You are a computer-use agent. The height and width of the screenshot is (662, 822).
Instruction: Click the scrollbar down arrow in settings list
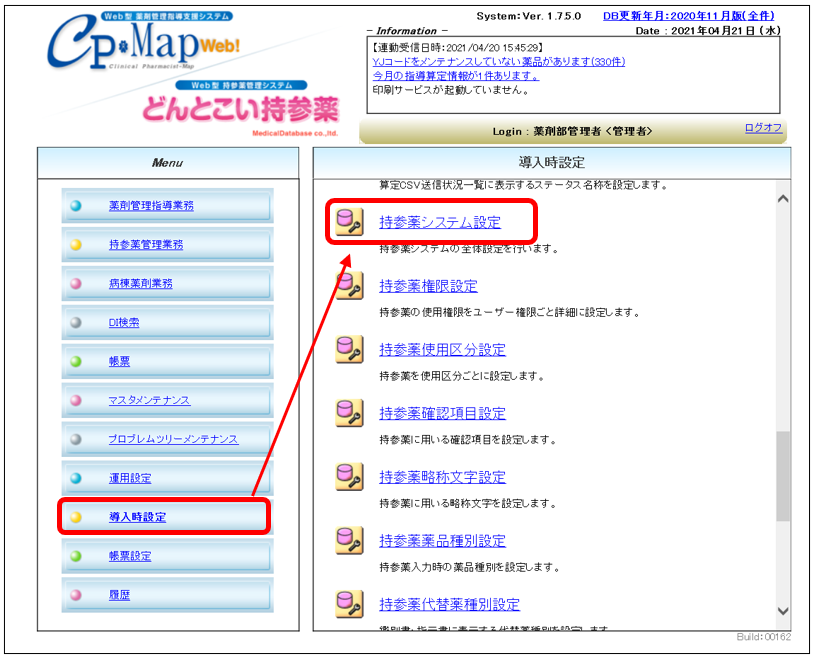(782, 611)
